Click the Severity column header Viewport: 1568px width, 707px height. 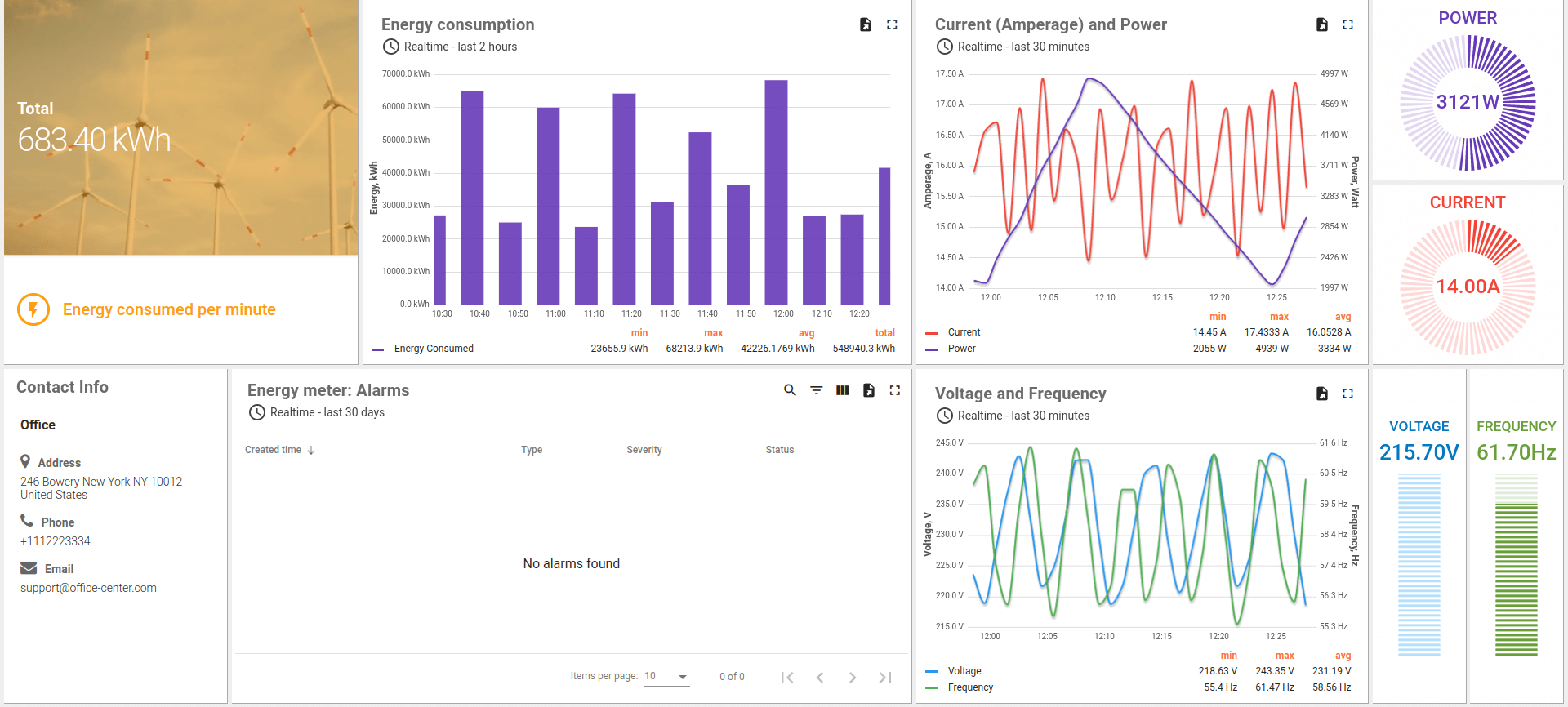644,450
